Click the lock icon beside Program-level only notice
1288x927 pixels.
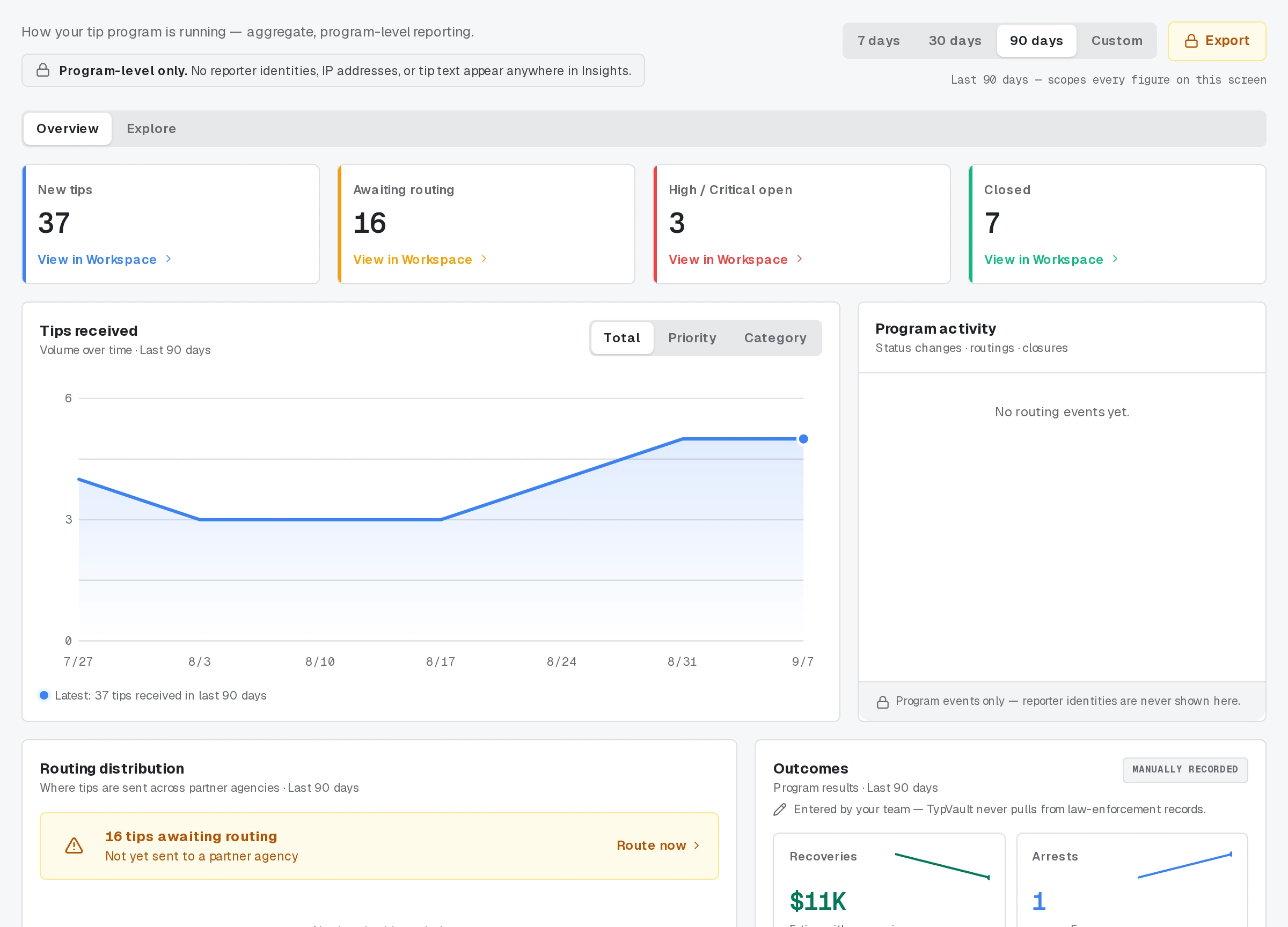tap(43, 70)
